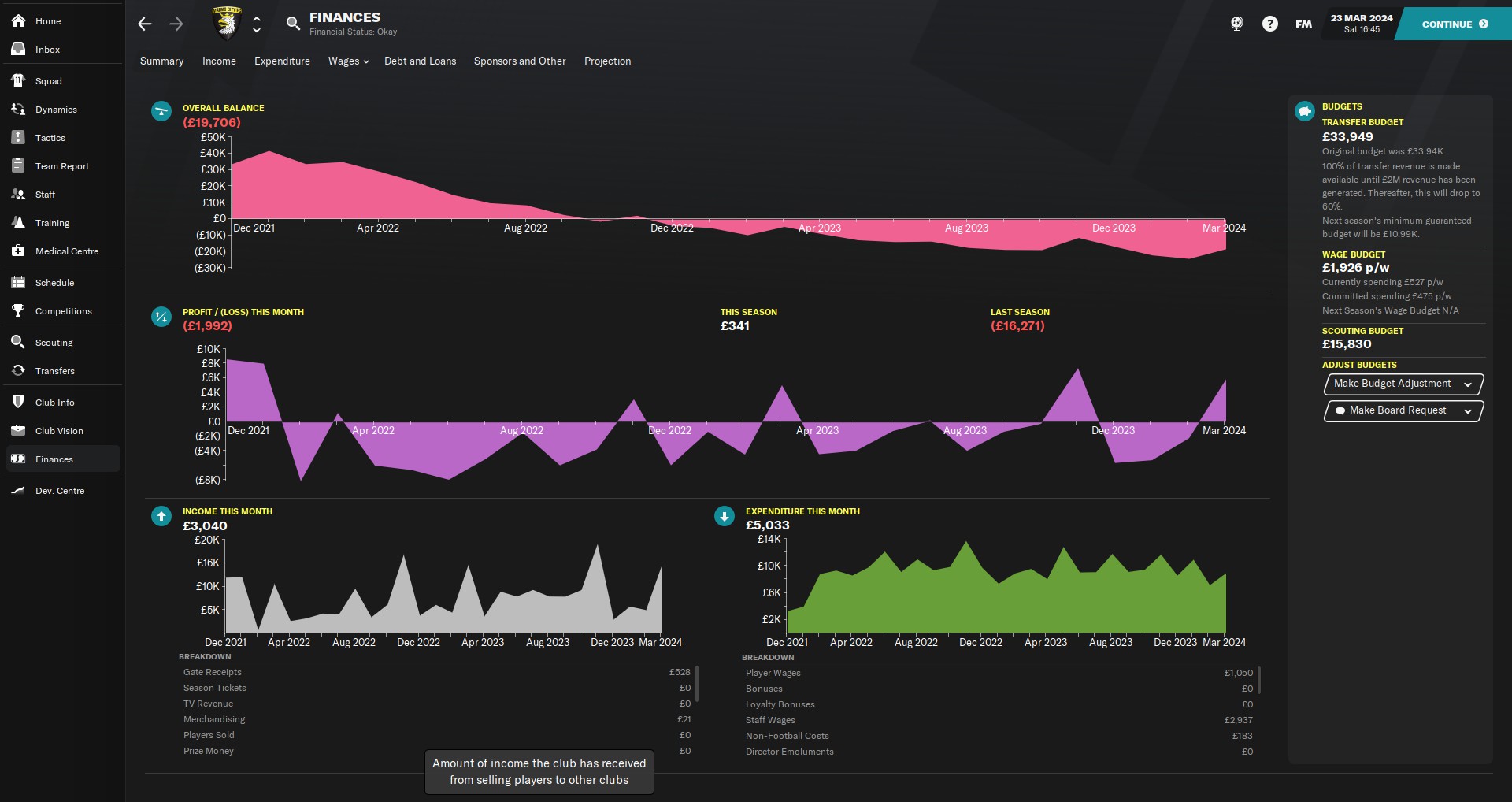Open Make Board Request dropdown
The width and height of the screenshot is (1512, 802).
click(1403, 410)
